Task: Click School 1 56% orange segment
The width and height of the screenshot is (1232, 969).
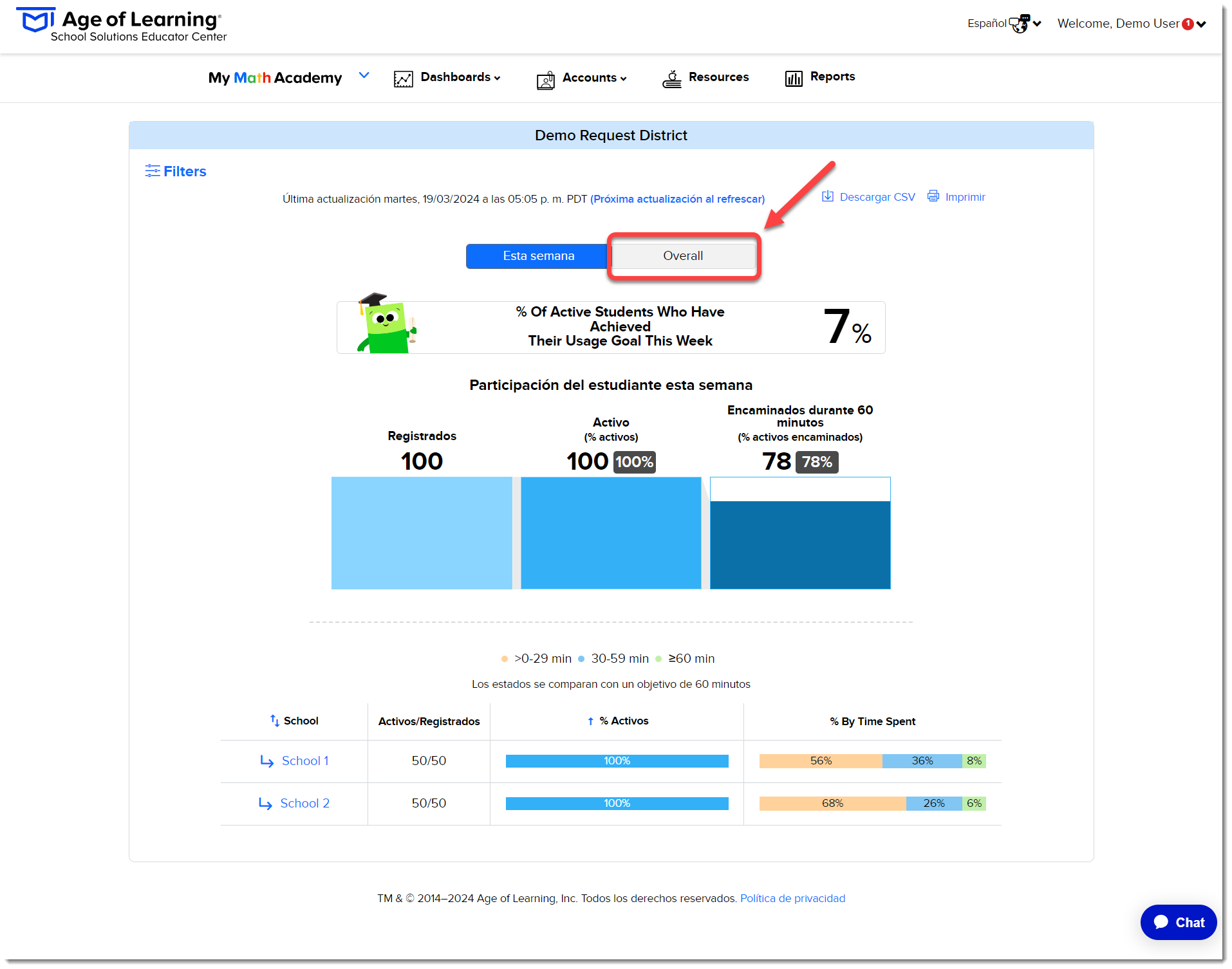Action: click(x=821, y=761)
